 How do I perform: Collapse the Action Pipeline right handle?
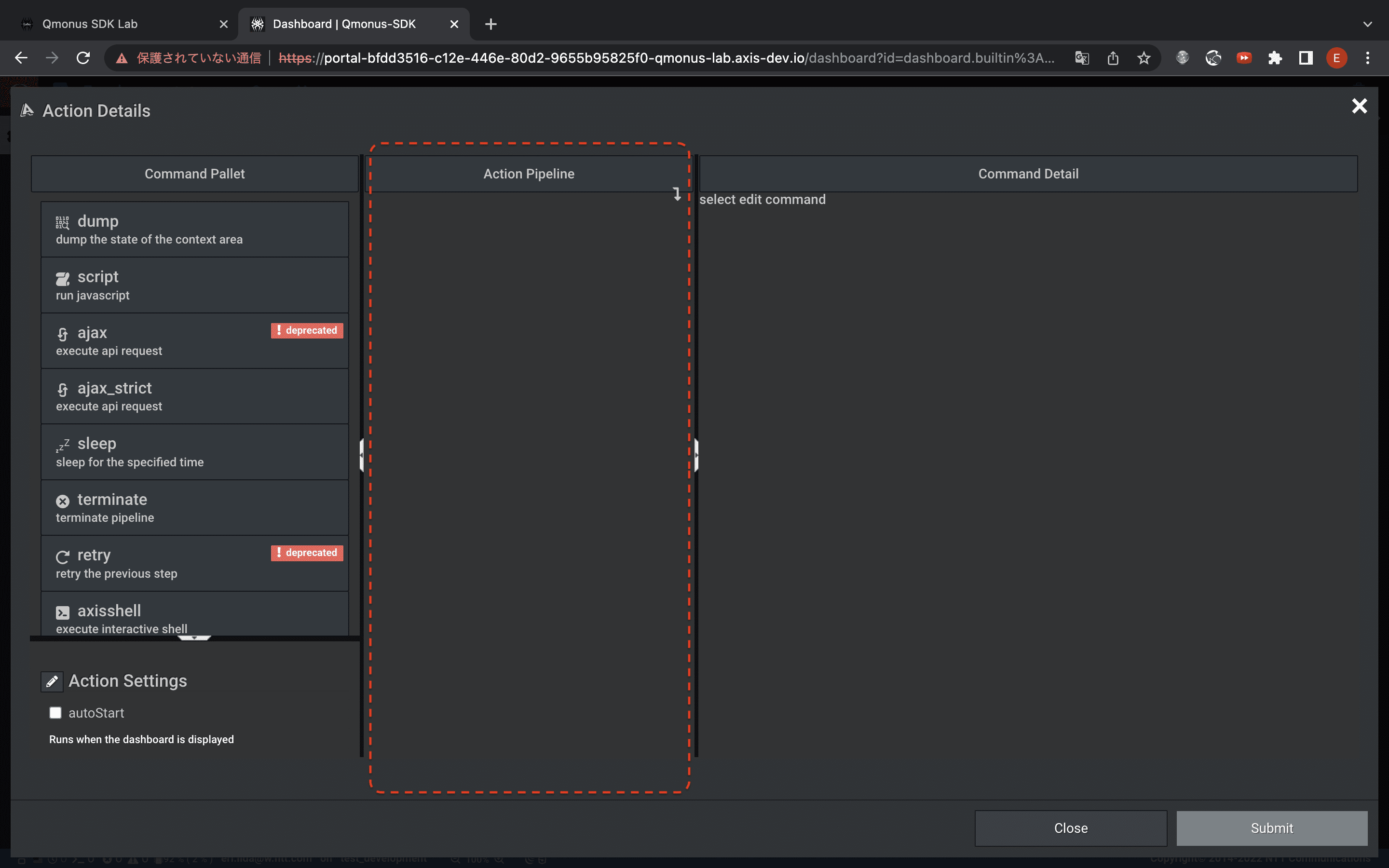point(696,455)
